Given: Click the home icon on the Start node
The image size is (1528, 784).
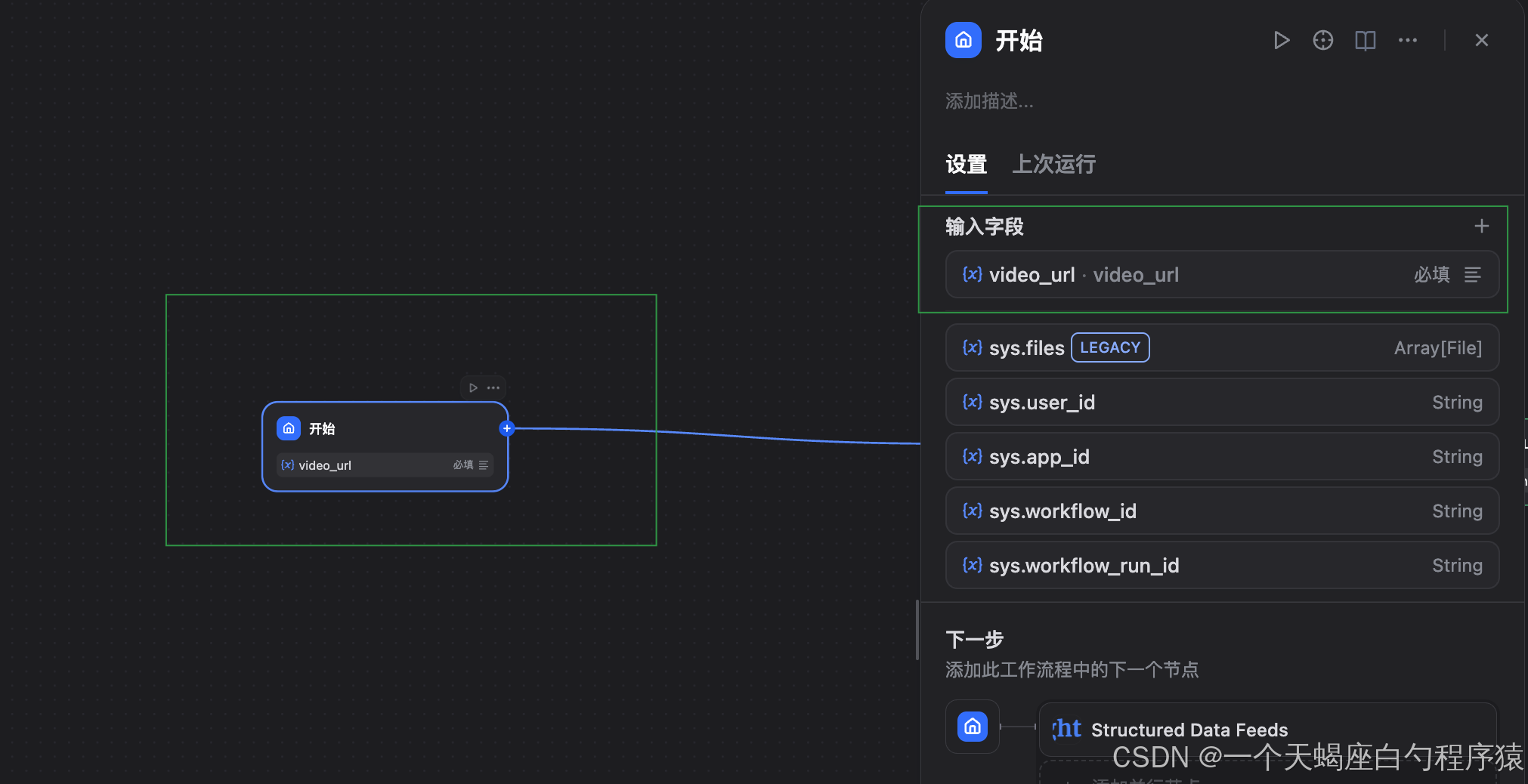Looking at the screenshot, I should coord(288,427).
